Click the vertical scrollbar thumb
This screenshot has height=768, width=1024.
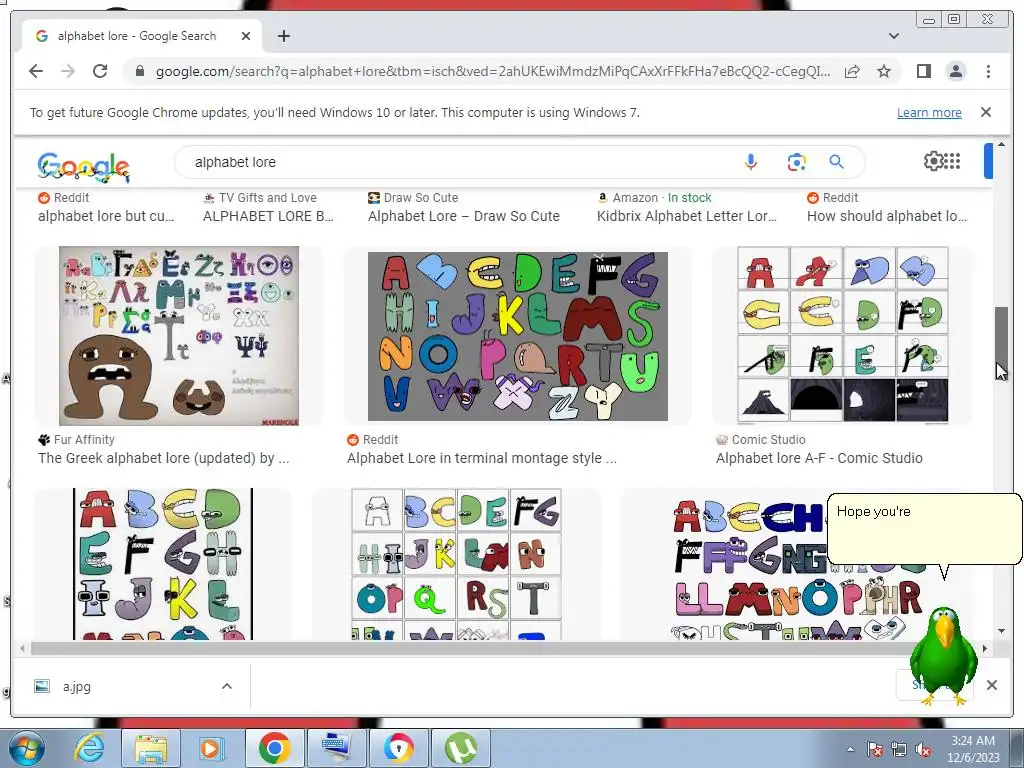[x=1000, y=342]
